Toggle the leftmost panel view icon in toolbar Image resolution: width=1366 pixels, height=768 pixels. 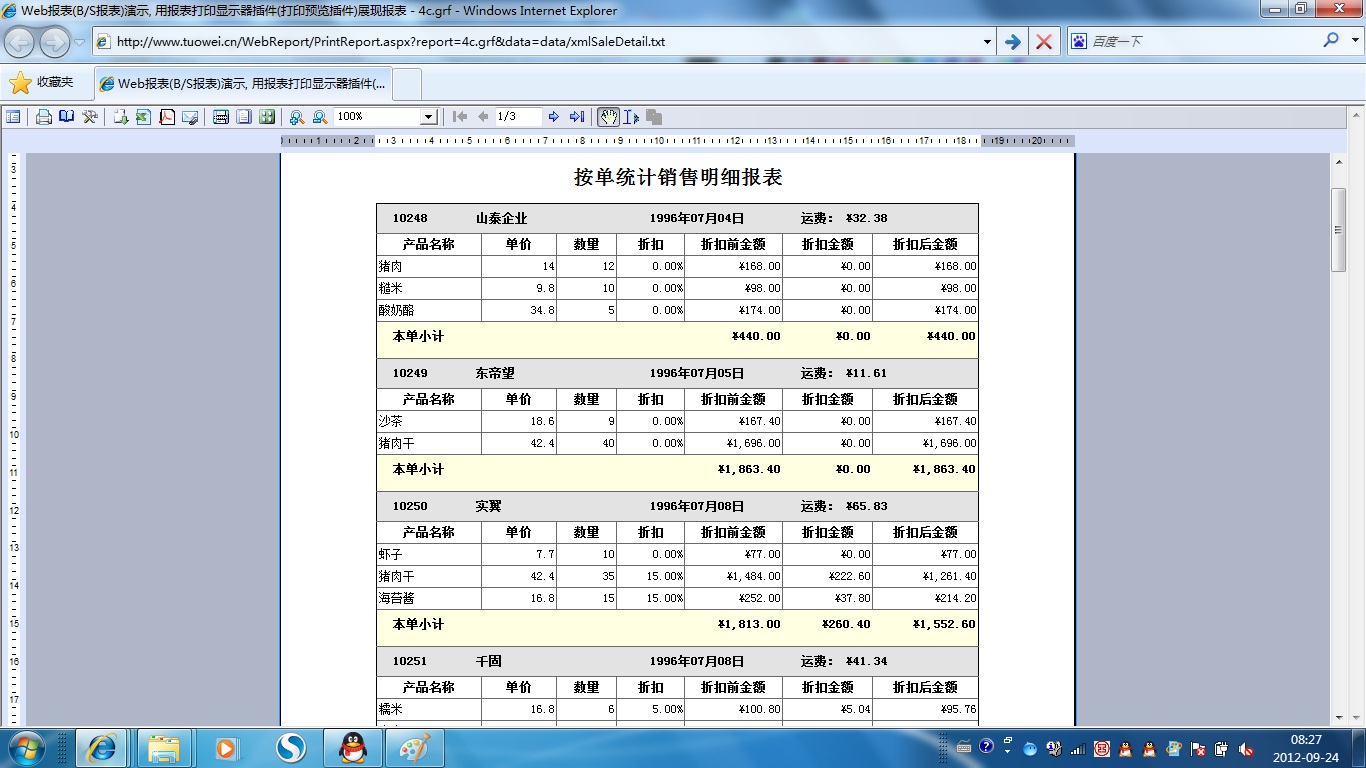(x=13, y=117)
